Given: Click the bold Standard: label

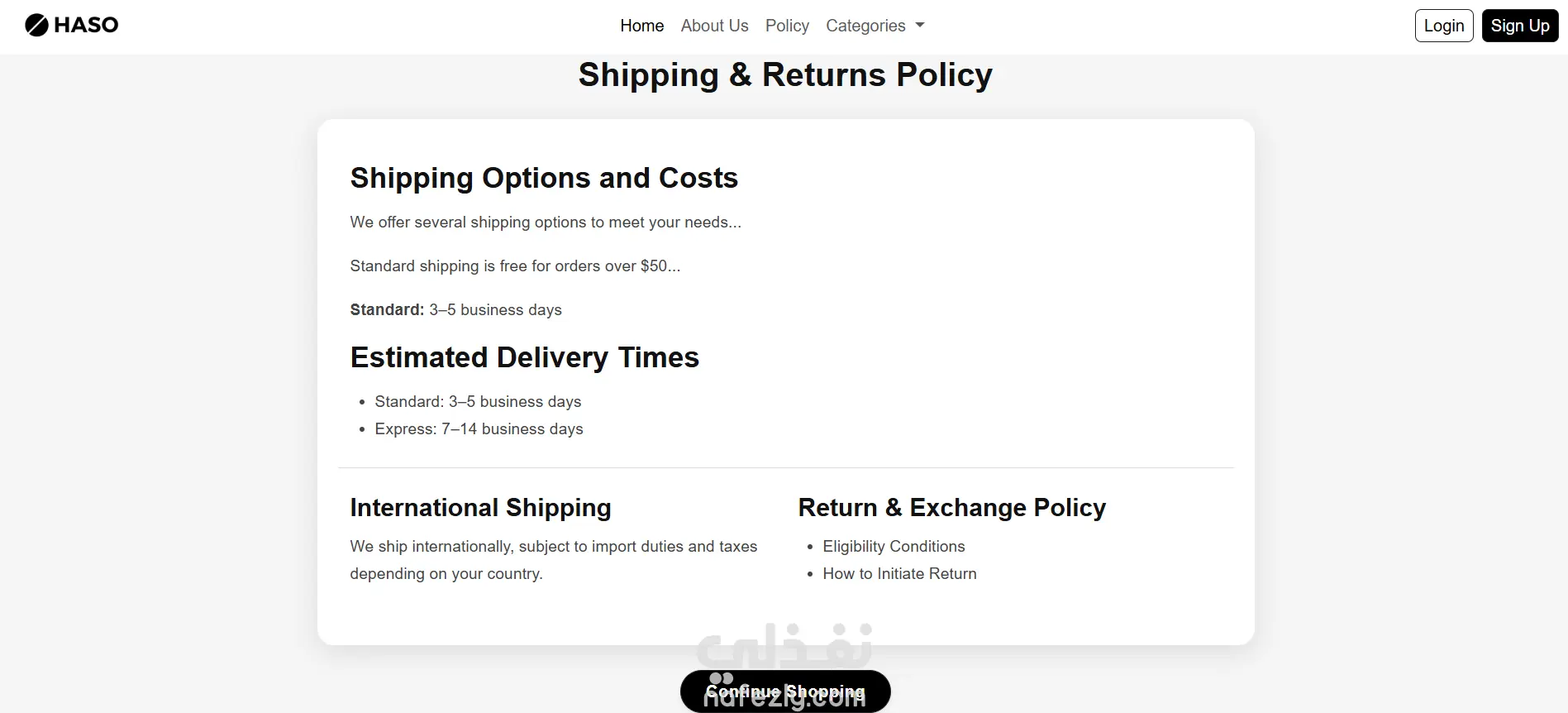Looking at the screenshot, I should [x=387, y=309].
